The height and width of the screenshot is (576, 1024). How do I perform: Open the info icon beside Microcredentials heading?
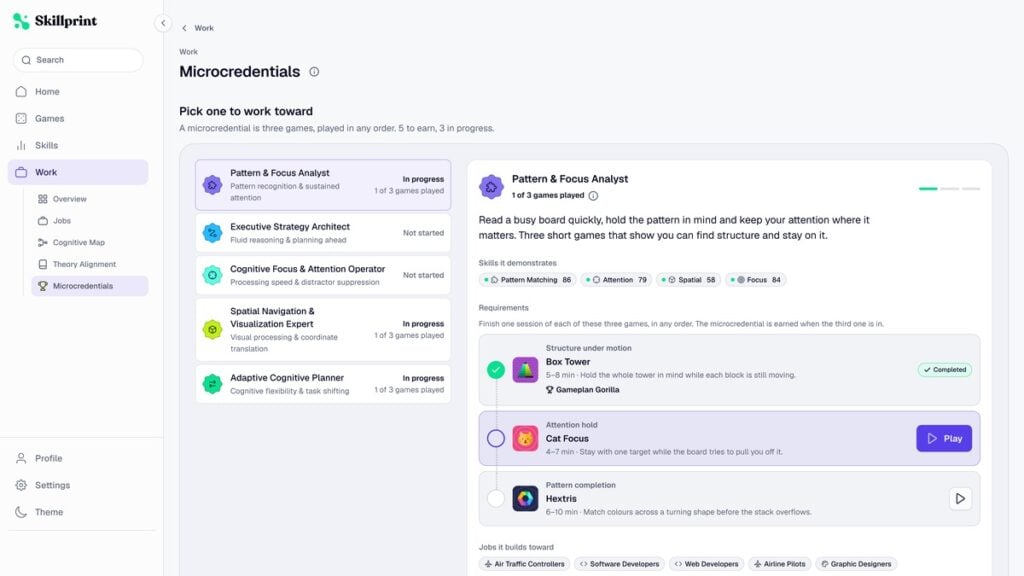click(314, 72)
